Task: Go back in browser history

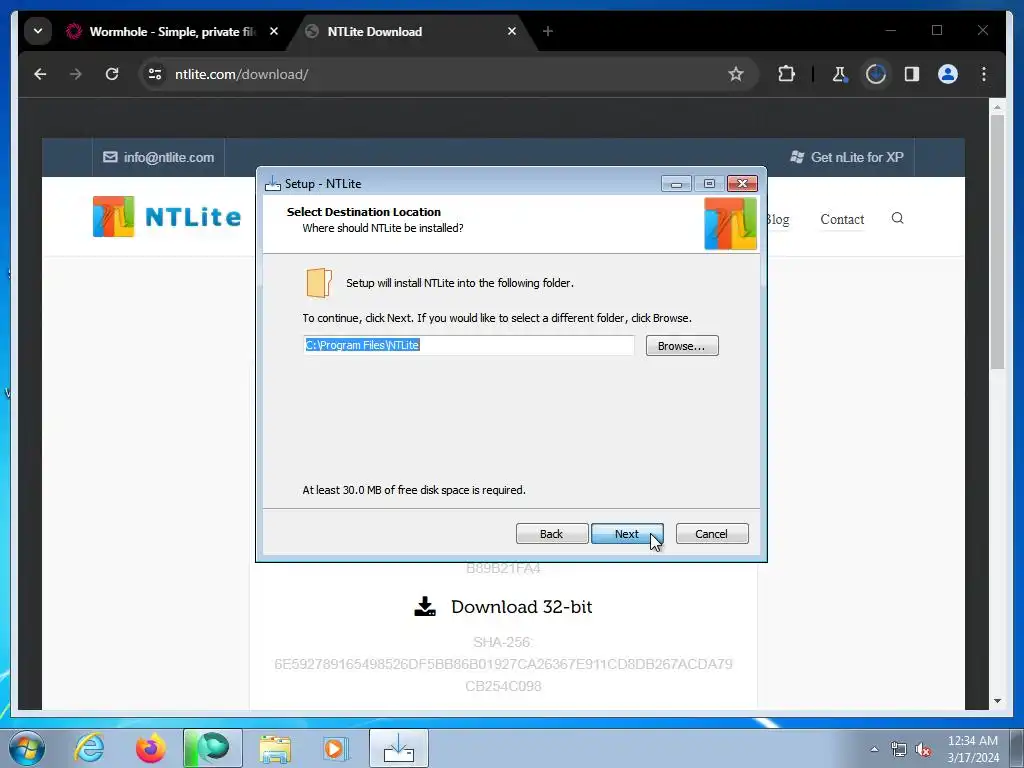Action: (40, 74)
